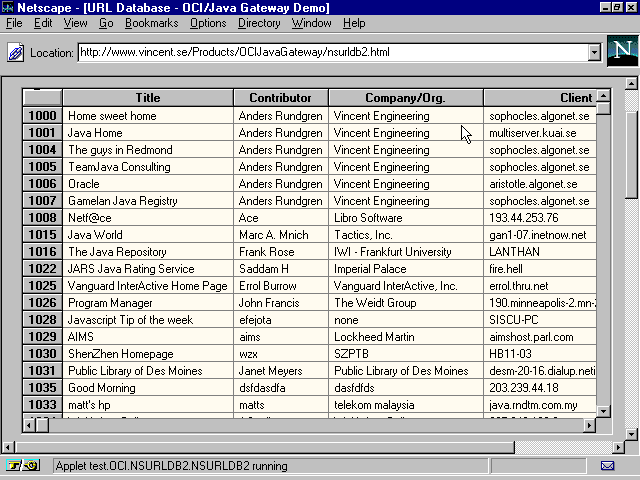Image resolution: width=640 pixels, height=480 pixels.
Task: Click browser page scroll left arrow
Action: (8, 447)
